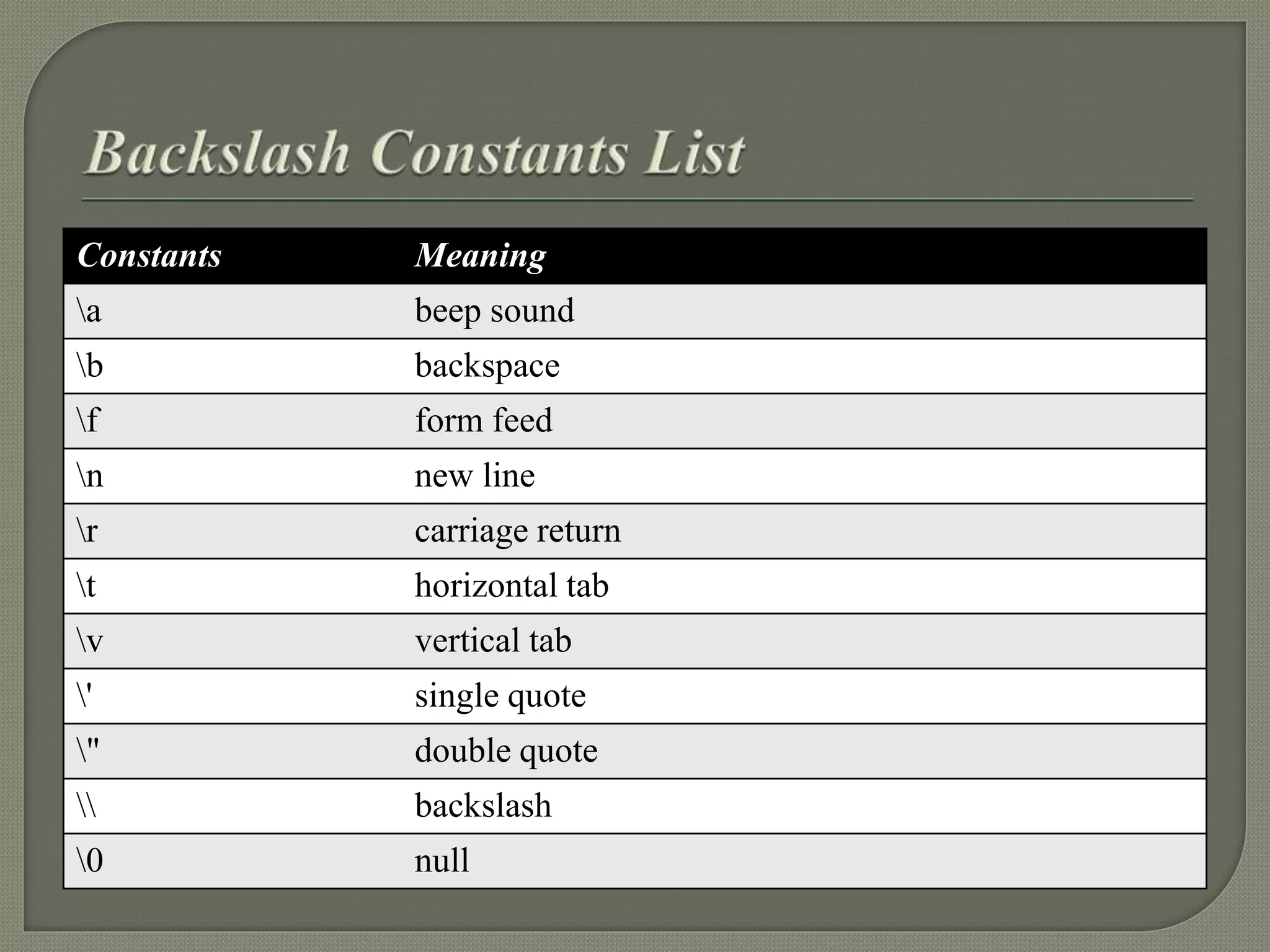Select the Meaning column header
The width and height of the screenshot is (1270, 952).
tap(481, 255)
